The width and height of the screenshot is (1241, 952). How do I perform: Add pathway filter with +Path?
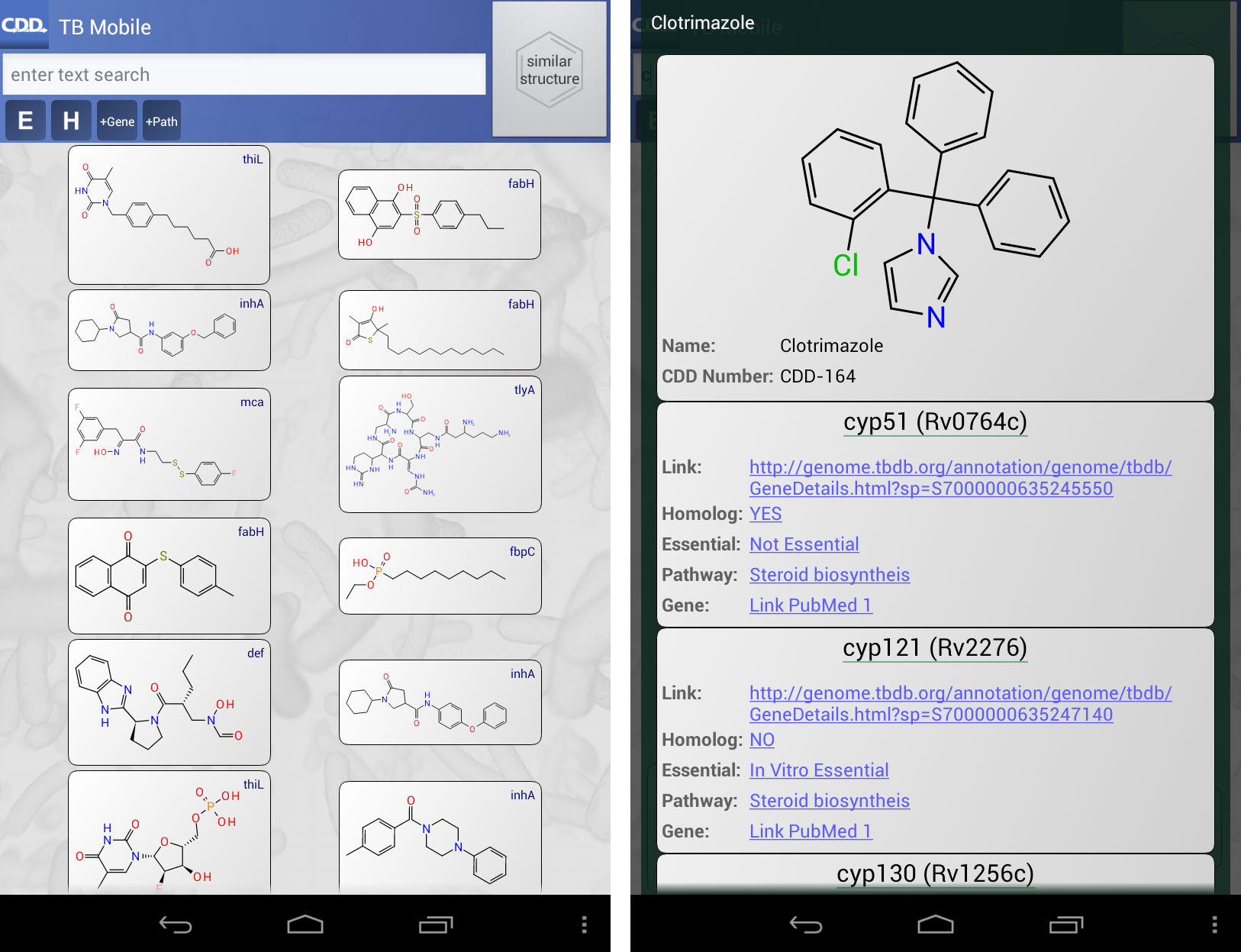tap(162, 121)
